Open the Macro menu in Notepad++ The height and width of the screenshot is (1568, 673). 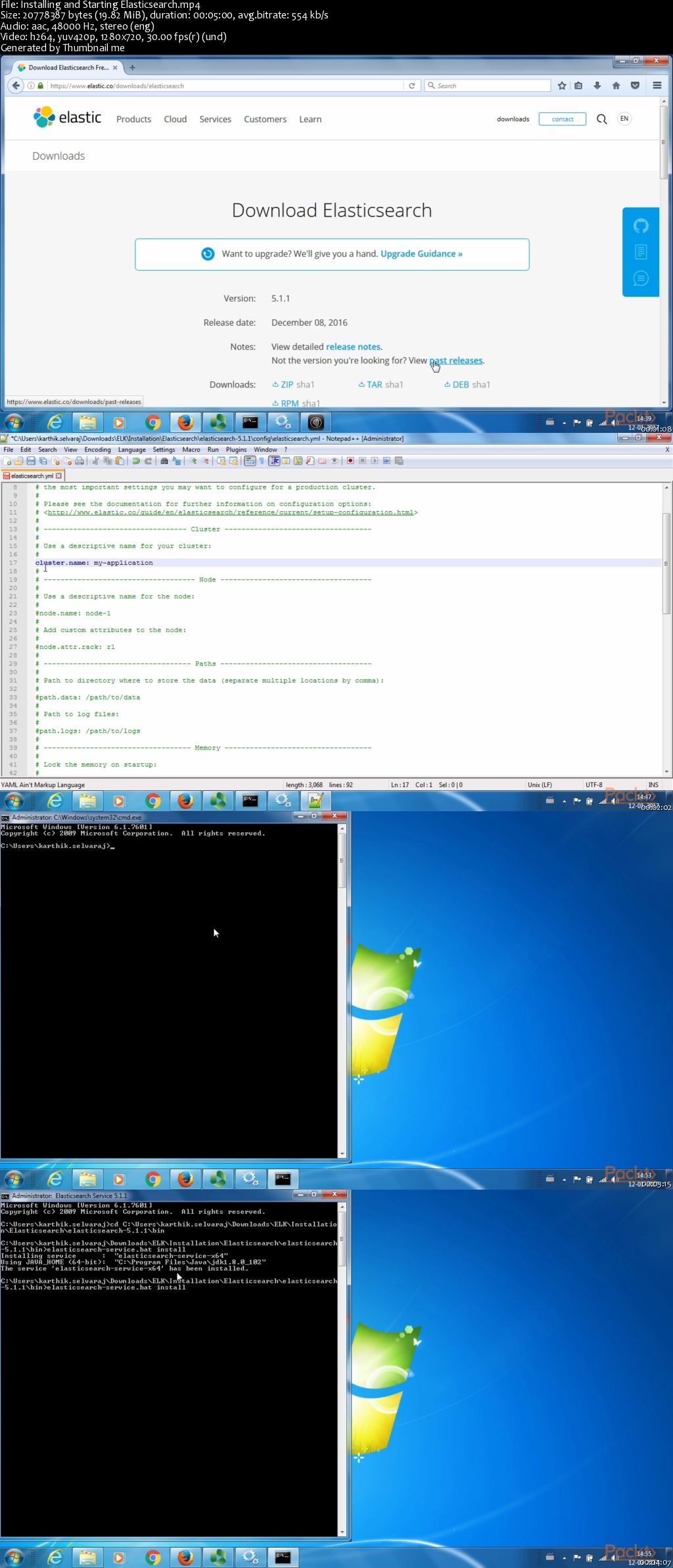pyautogui.click(x=191, y=450)
